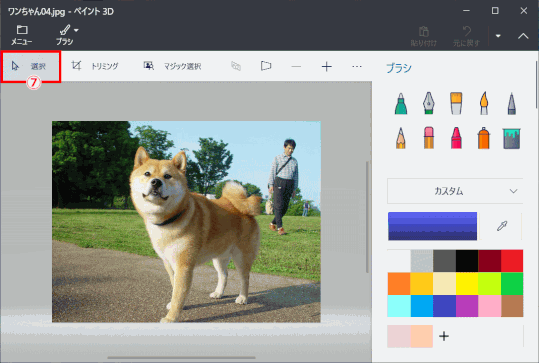The image size is (539, 363).
Task: Click the brush panel vertical scrollbar
Action: pyautogui.click(x=536, y=85)
